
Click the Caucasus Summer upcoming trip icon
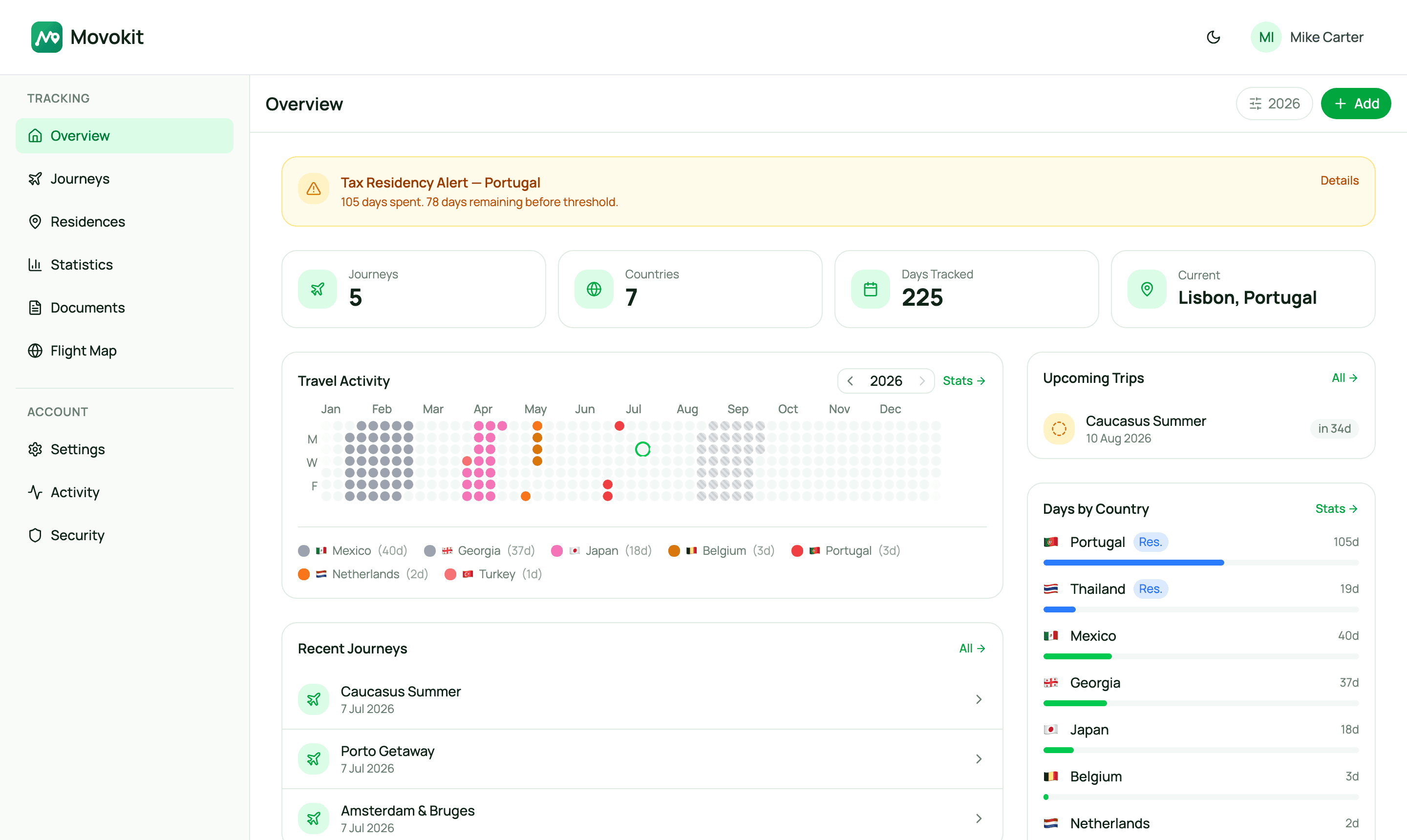1059,429
